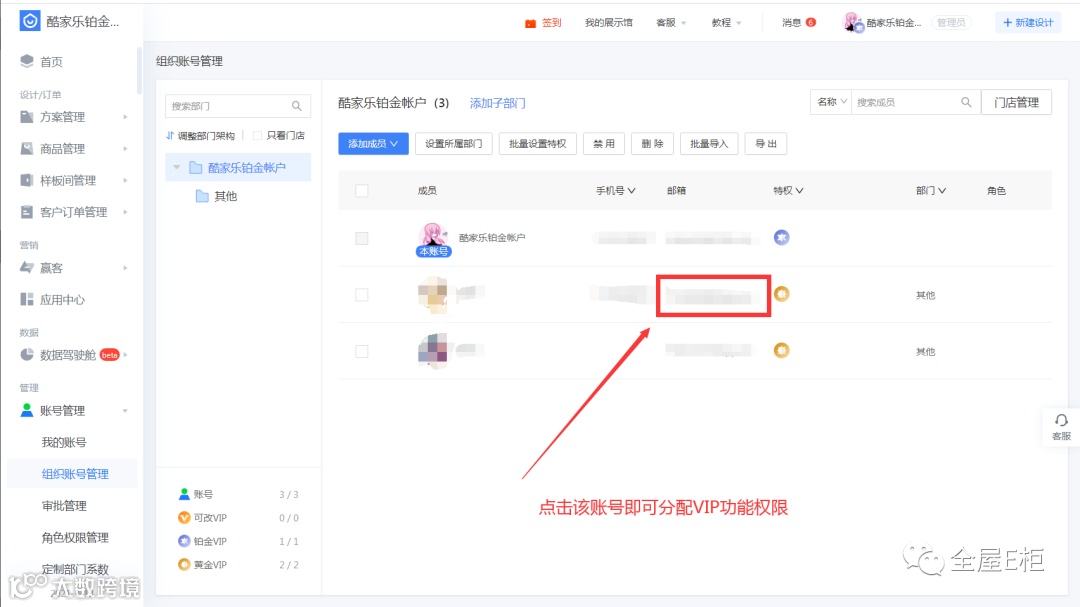
Task: Click the search icon in 搜索成员 box
Action: click(966, 102)
